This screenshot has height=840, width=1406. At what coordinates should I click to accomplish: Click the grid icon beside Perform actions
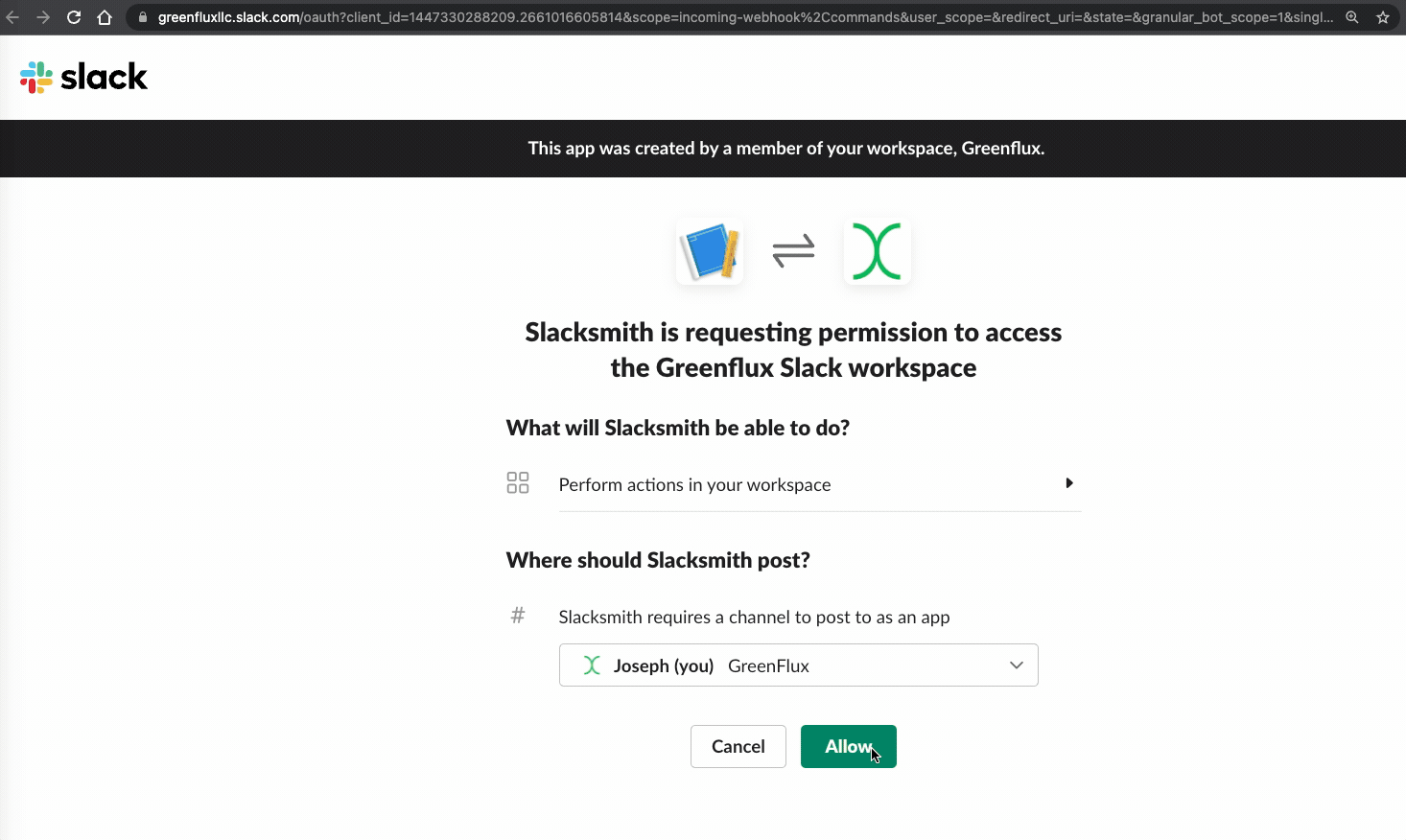pos(518,482)
